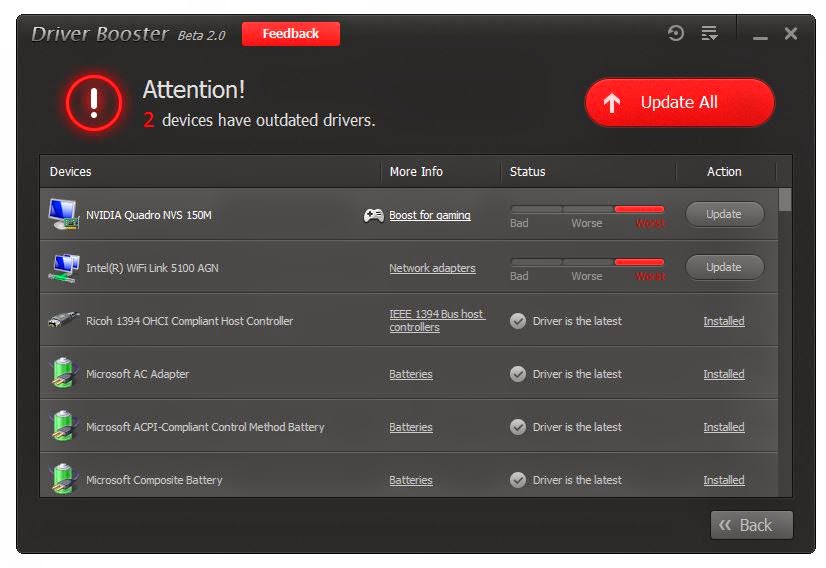Click the Microsoft Composite Battery icon
826x568 pixels.
64,478
